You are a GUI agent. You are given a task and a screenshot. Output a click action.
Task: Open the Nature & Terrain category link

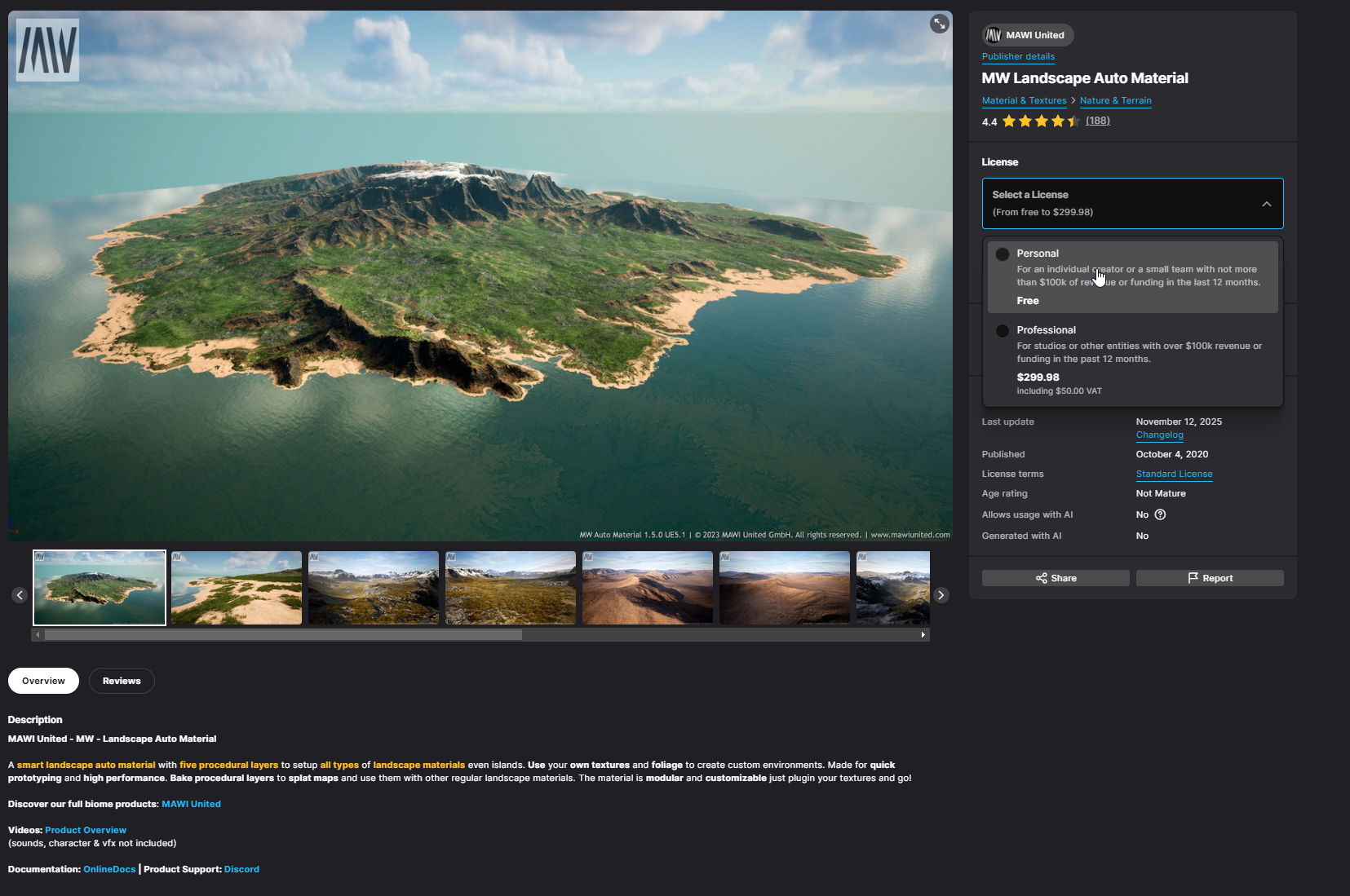(x=1115, y=100)
